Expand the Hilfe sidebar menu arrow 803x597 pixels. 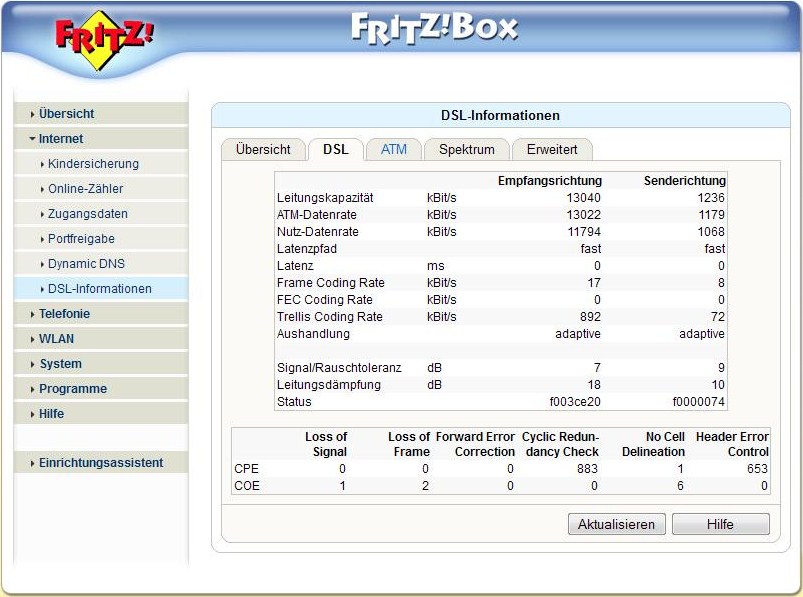(x=33, y=414)
